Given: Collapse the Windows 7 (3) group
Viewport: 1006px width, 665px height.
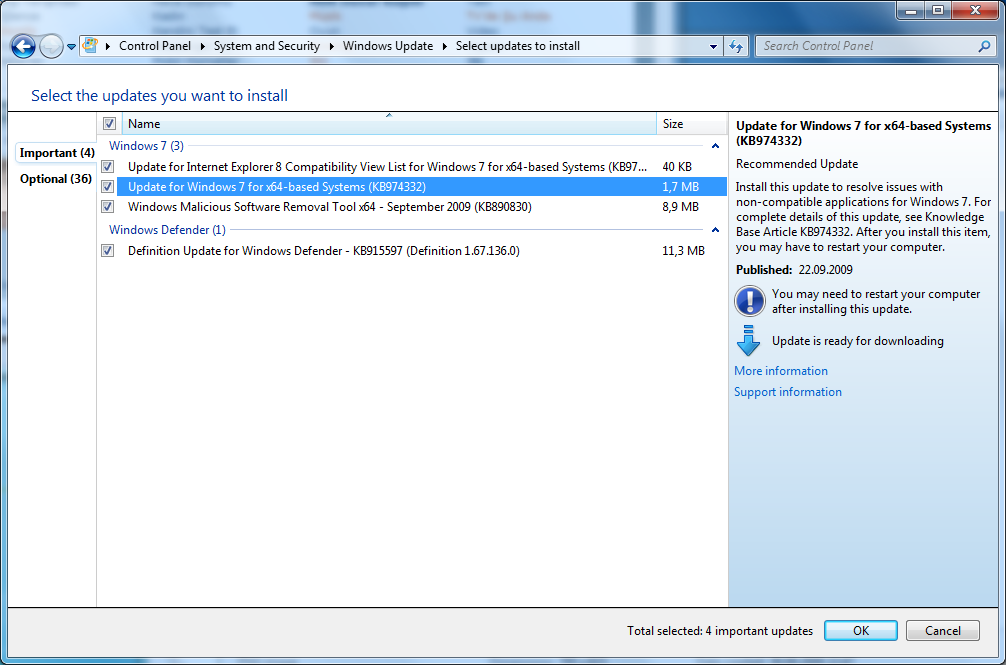Looking at the screenshot, I should tap(715, 146).
